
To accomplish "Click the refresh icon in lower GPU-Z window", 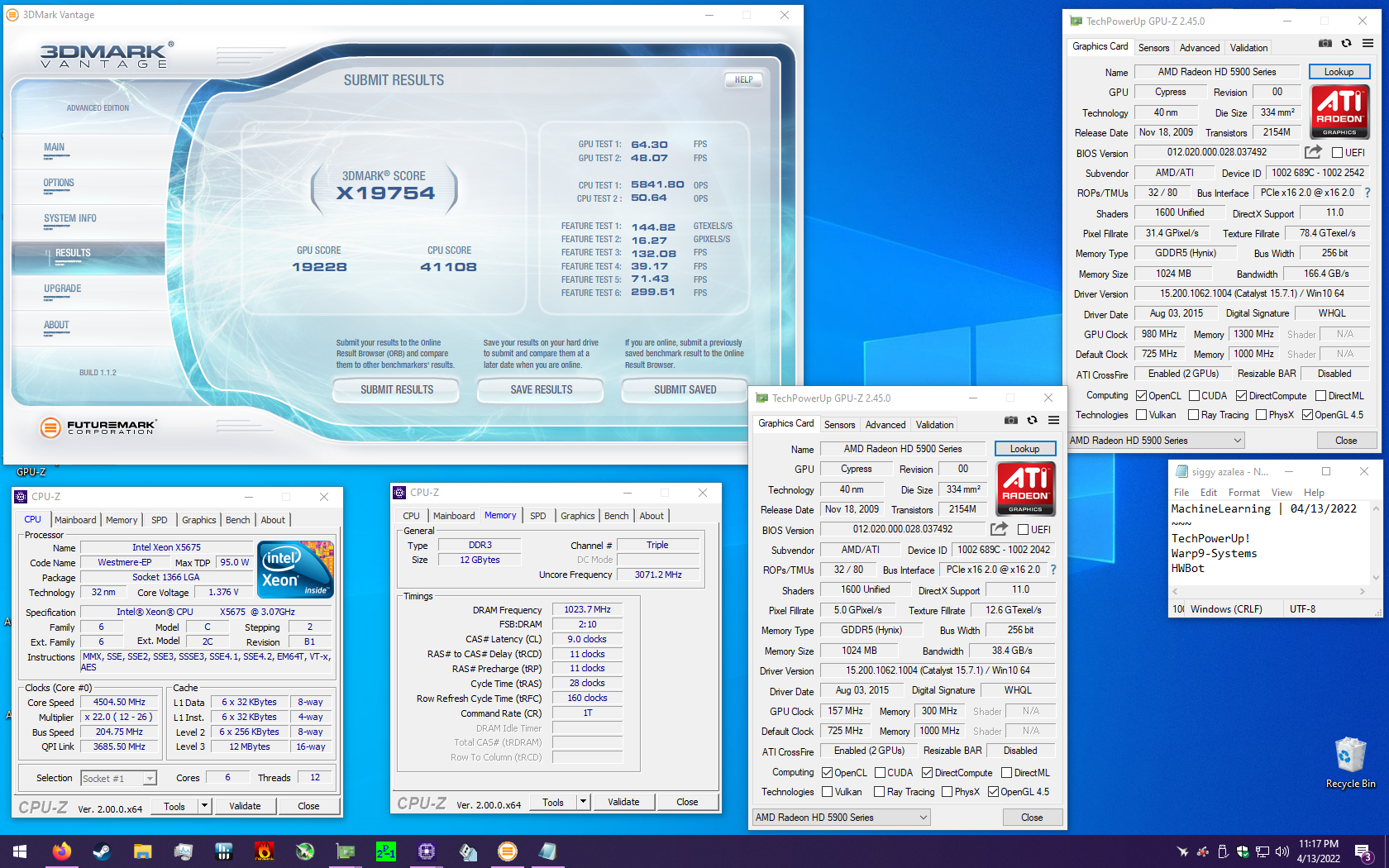I will 1032,420.
